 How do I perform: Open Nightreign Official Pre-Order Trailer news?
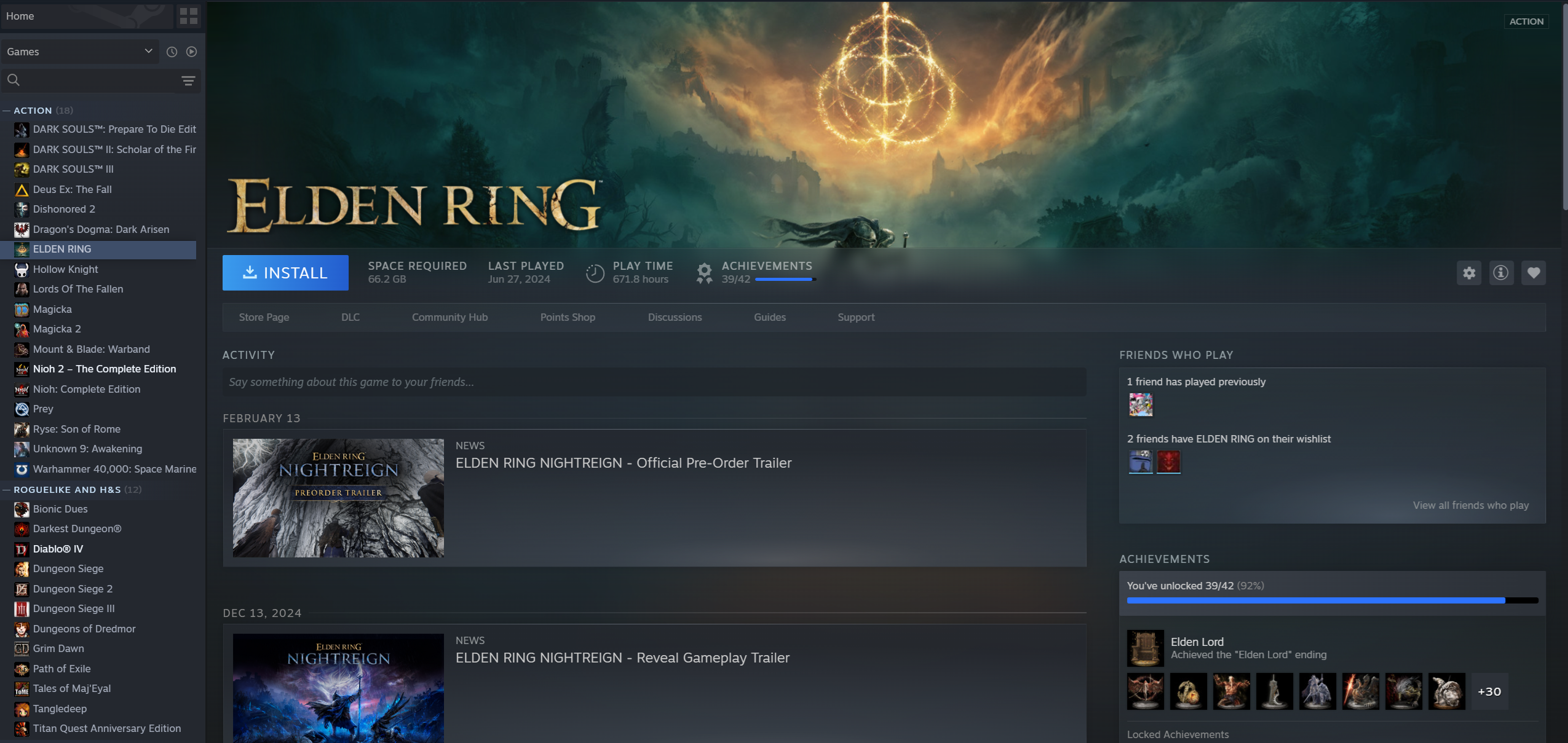pos(624,463)
